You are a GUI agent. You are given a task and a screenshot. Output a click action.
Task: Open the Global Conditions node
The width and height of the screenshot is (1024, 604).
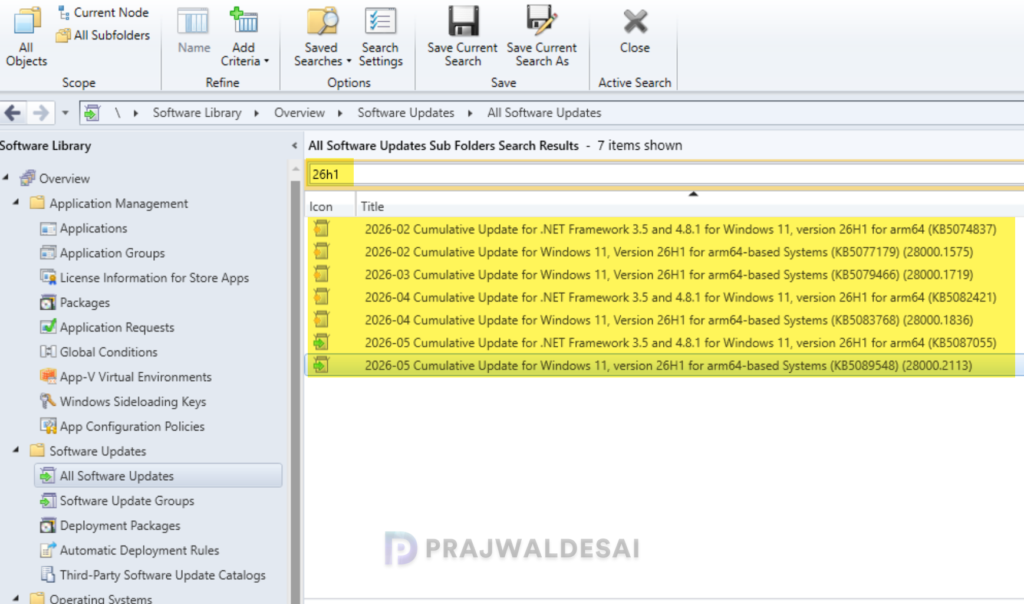99,352
